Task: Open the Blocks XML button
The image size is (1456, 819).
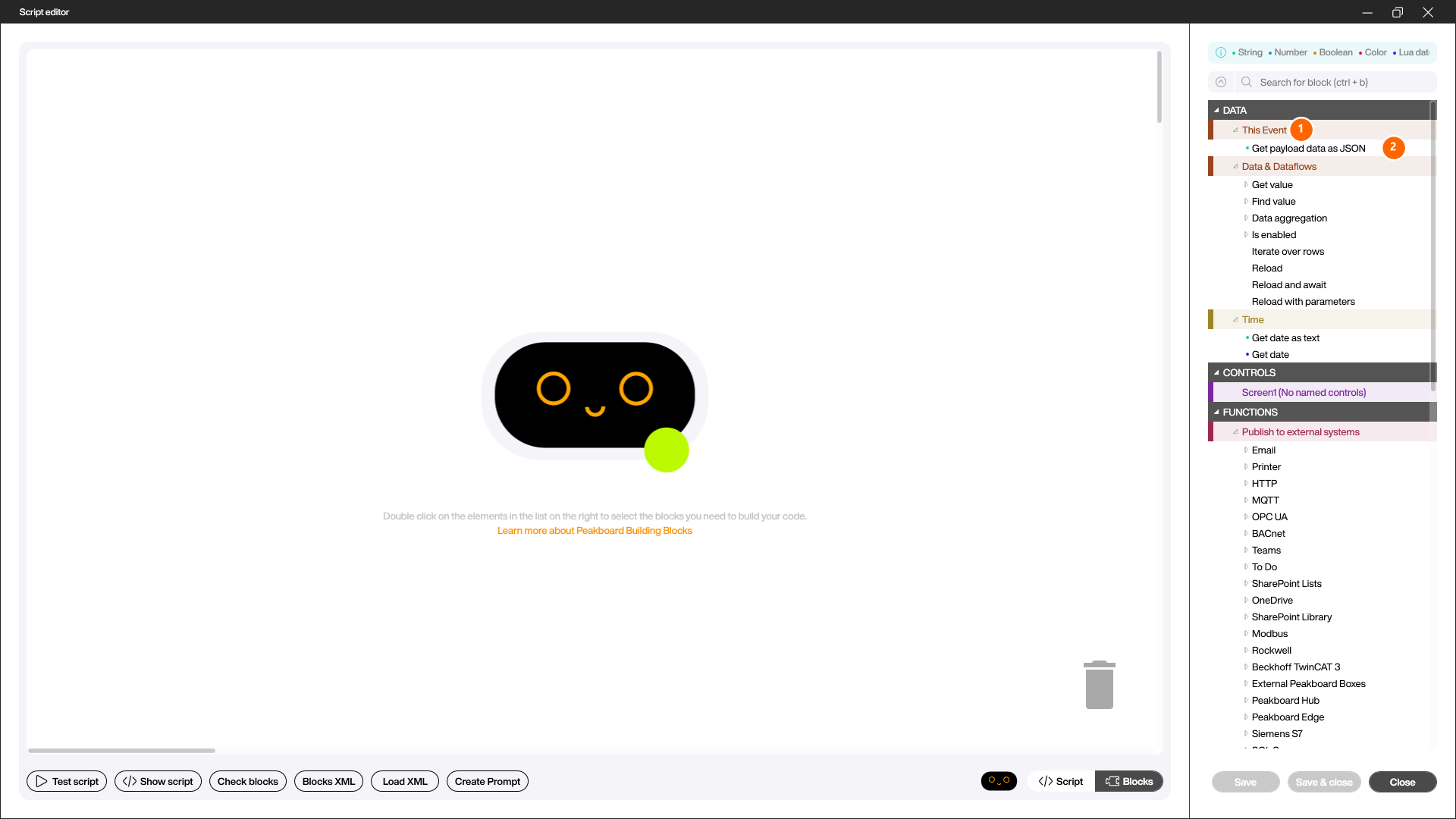Action: click(x=328, y=781)
